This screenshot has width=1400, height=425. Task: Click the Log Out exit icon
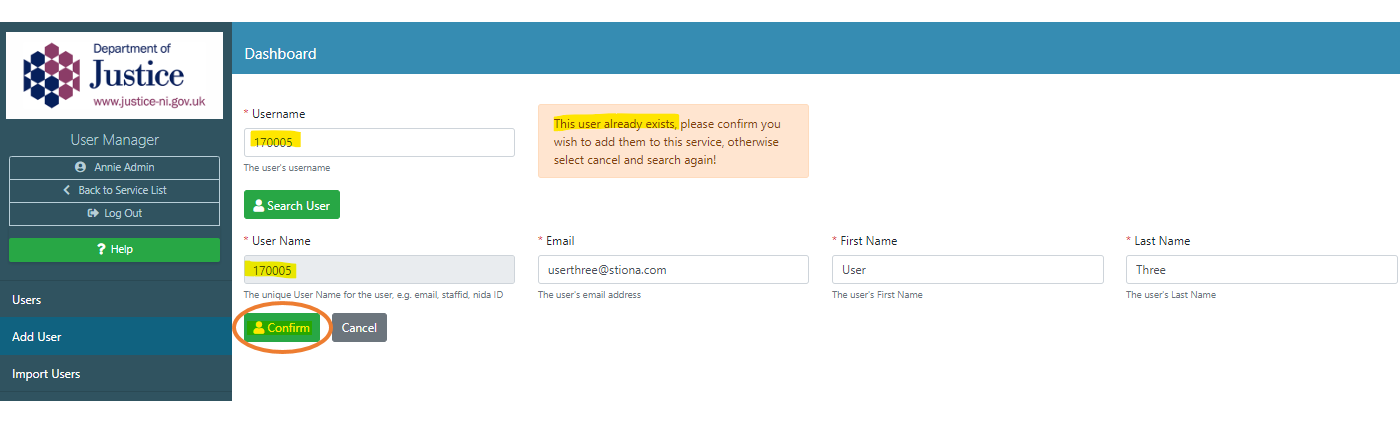coord(93,213)
